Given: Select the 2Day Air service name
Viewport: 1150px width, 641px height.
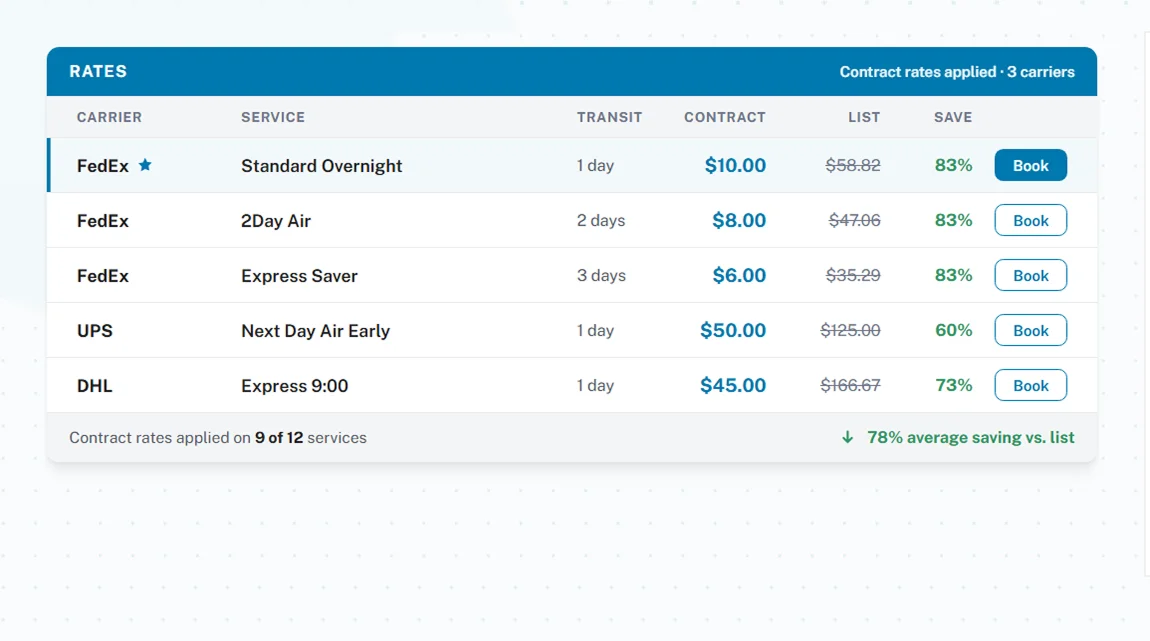Looking at the screenshot, I should click(276, 221).
